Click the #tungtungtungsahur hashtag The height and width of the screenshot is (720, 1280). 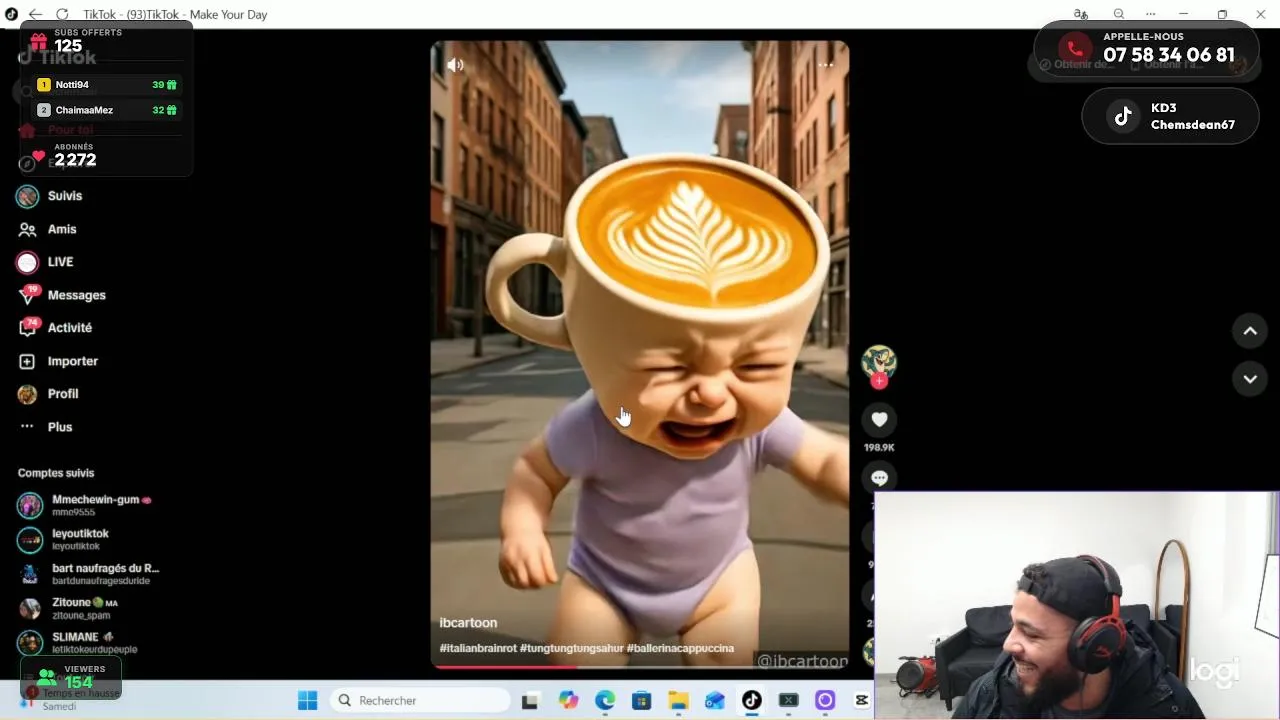[x=571, y=648]
